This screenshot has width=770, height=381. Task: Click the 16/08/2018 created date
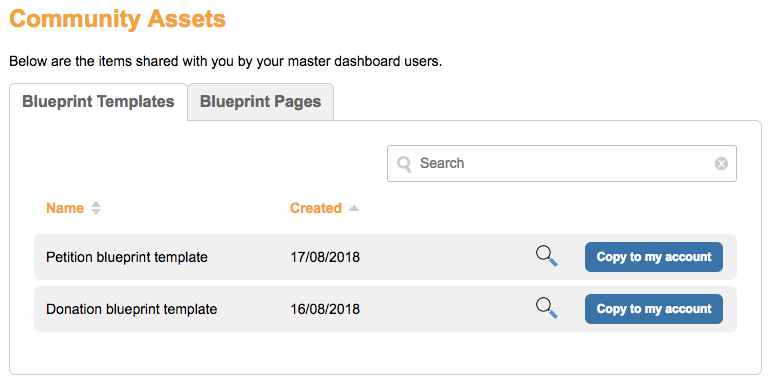(325, 309)
